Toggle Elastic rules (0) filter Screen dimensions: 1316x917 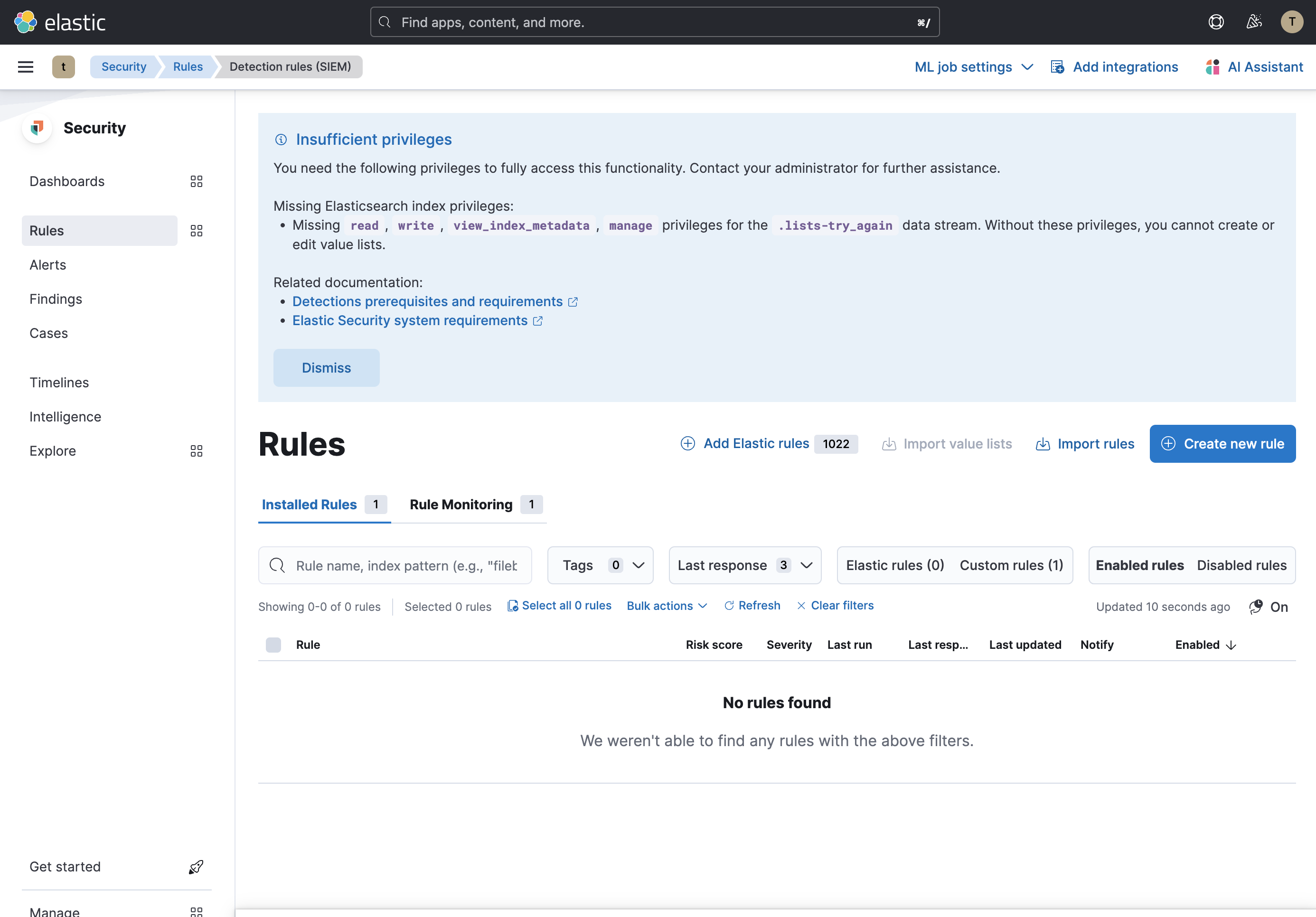pos(895,566)
